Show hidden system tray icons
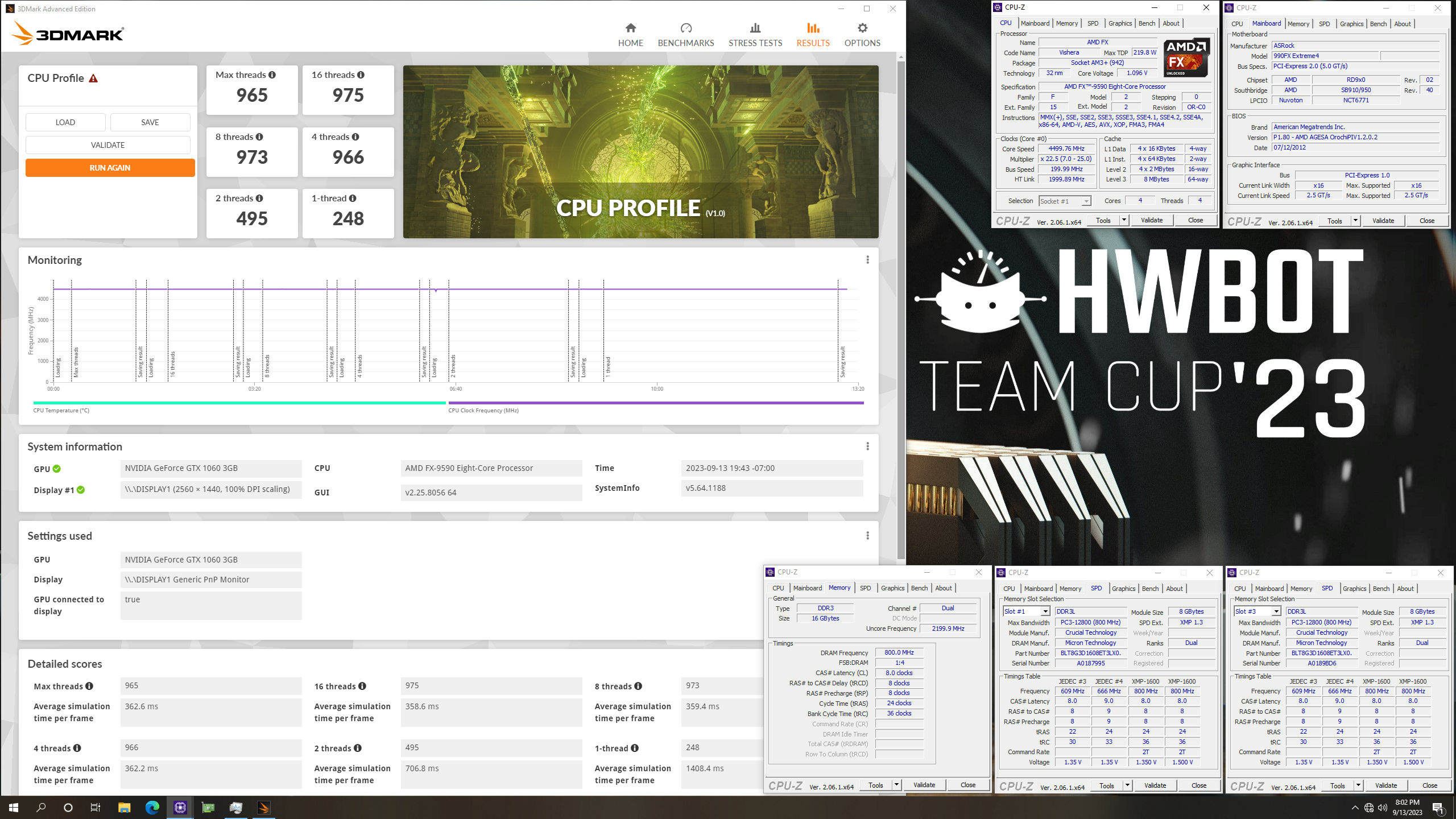The height and width of the screenshot is (819, 1456). click(1355, 808)
